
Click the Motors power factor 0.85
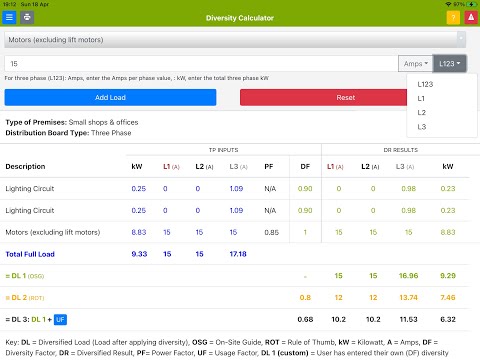(x=272, y=232)
